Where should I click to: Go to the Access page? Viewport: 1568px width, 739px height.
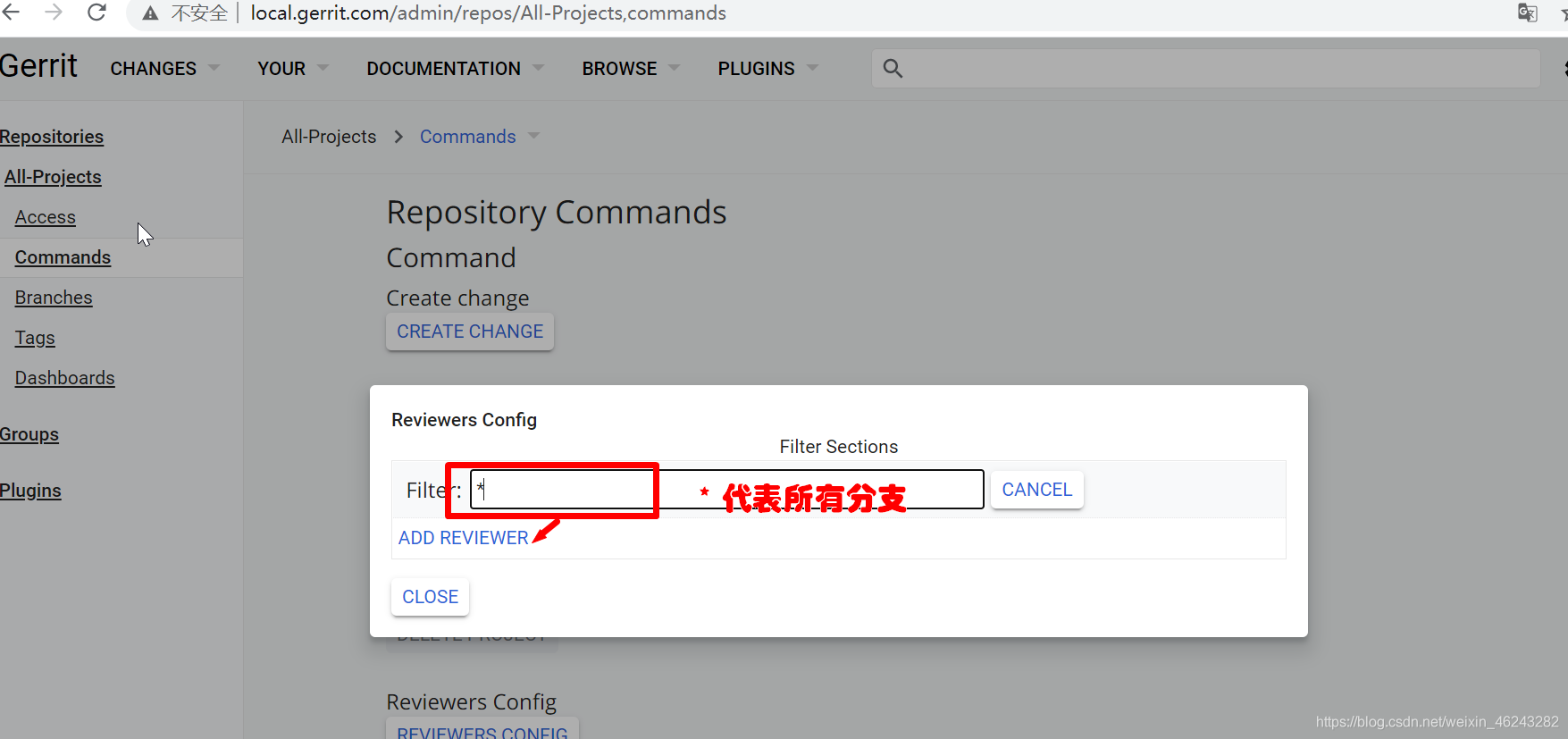click(45, 217)
